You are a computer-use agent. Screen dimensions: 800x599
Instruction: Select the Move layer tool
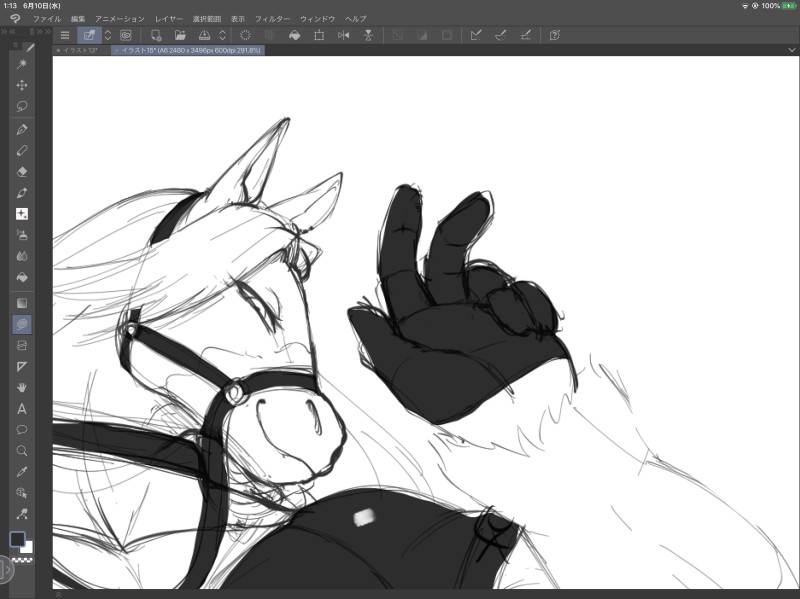click(22, 85)
